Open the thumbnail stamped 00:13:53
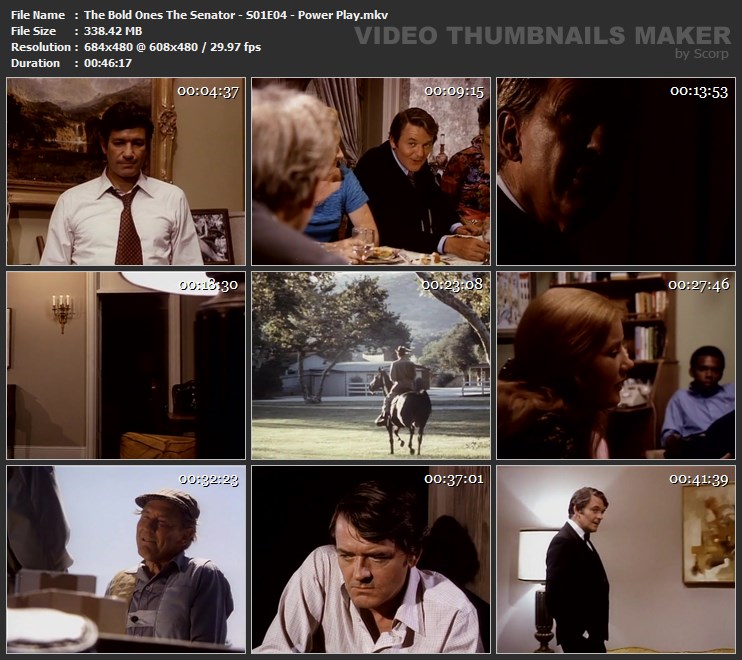This screenshot has height=660, width=742. pos(616,171)
